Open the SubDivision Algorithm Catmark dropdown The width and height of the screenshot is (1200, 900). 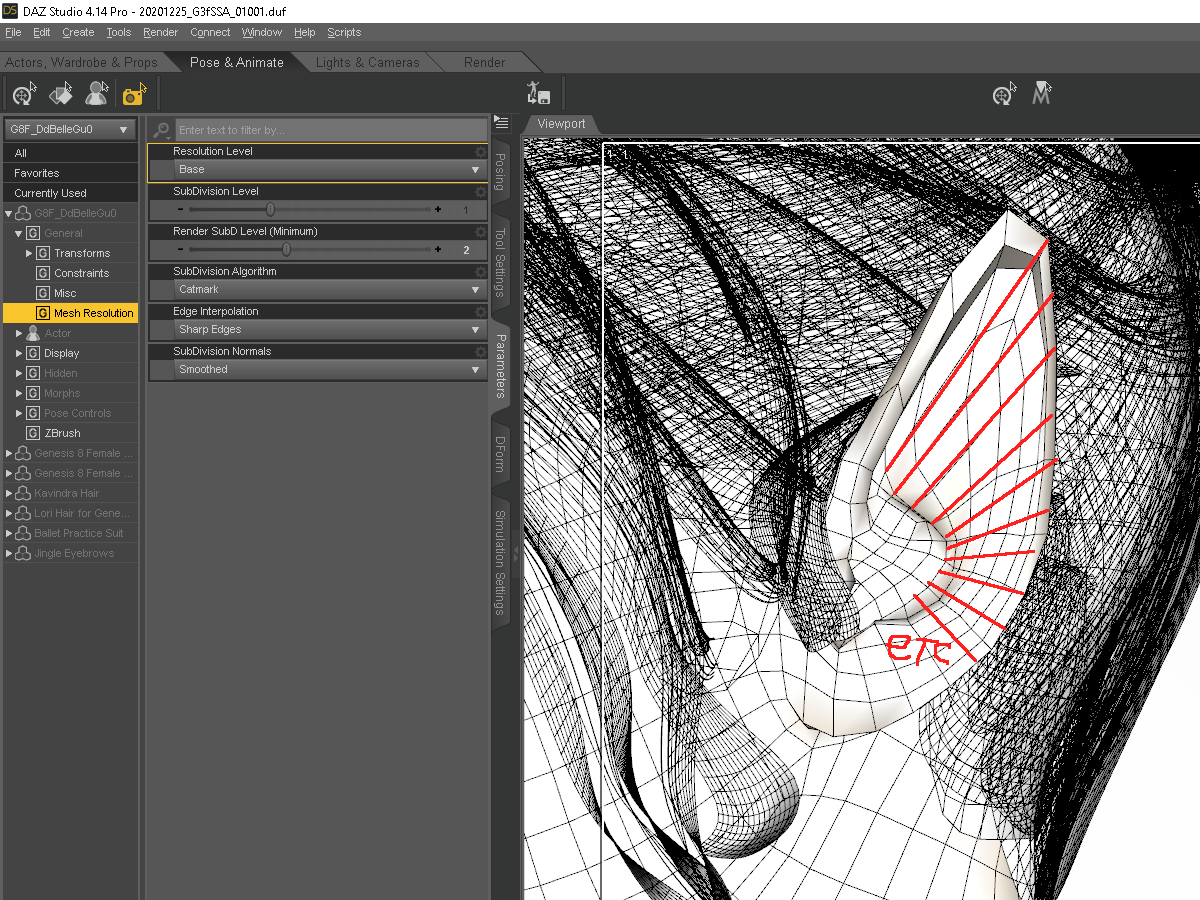click(x=329, y=290)
